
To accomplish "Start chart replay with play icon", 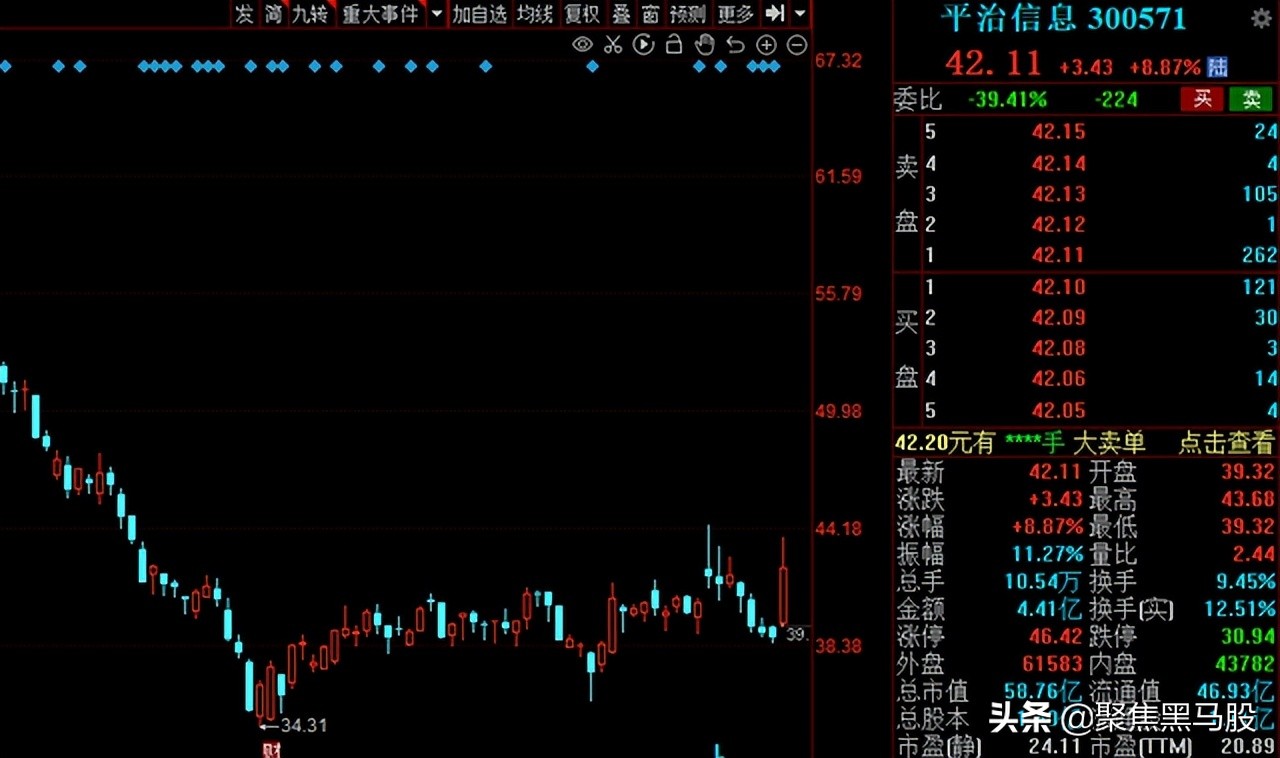I will (643, 44).
